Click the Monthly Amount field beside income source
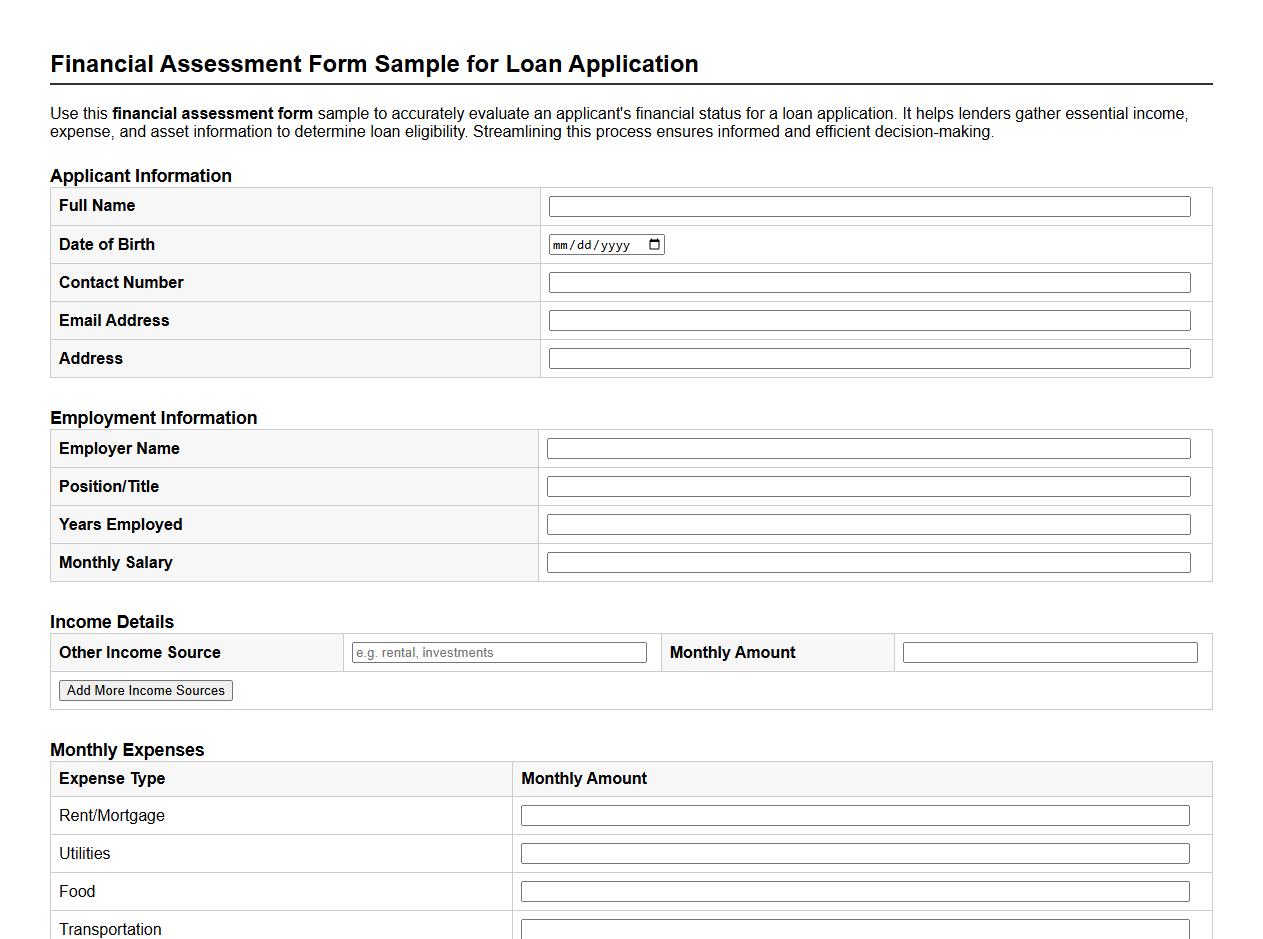Screen dimensions: 1263x939 pyautogui.click(x=1049, y=652)
